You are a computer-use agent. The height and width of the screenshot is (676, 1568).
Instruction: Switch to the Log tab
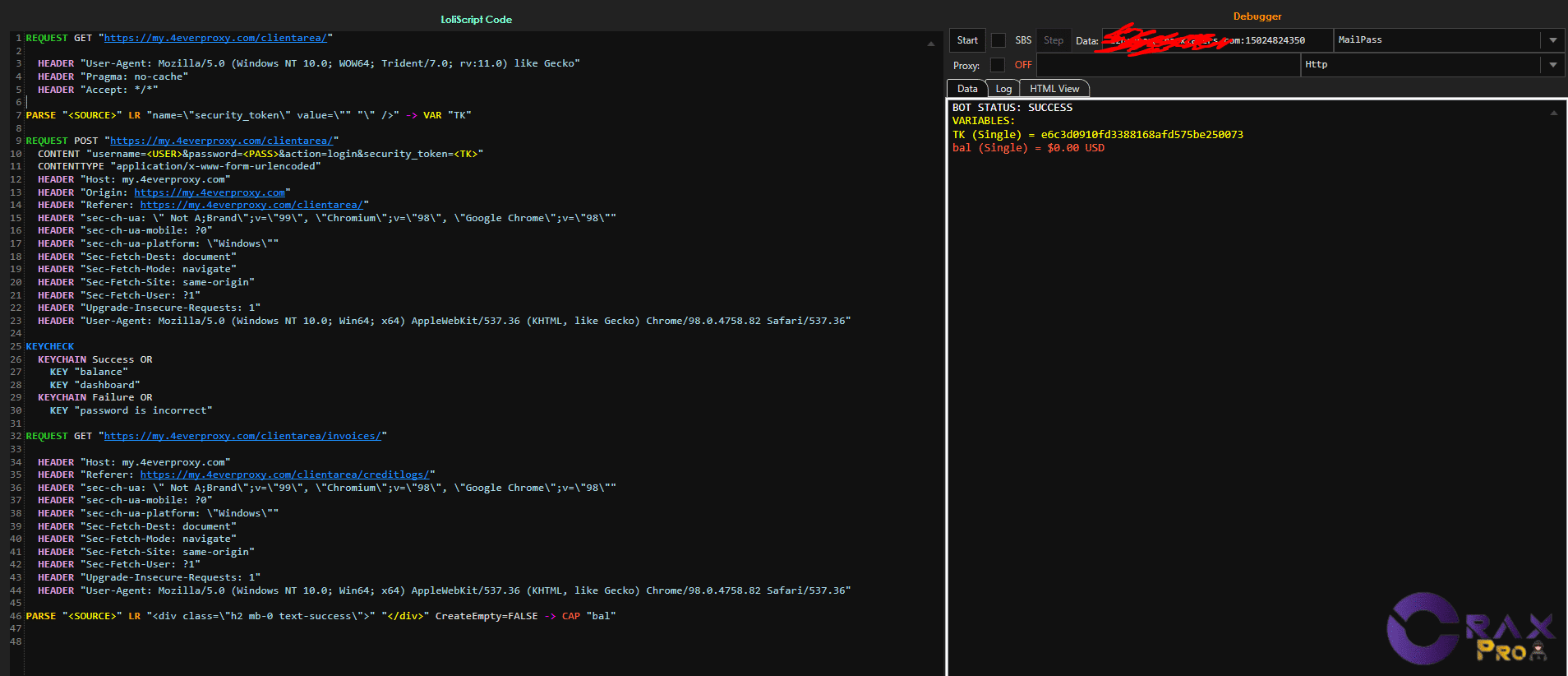tap(1003, 89)
